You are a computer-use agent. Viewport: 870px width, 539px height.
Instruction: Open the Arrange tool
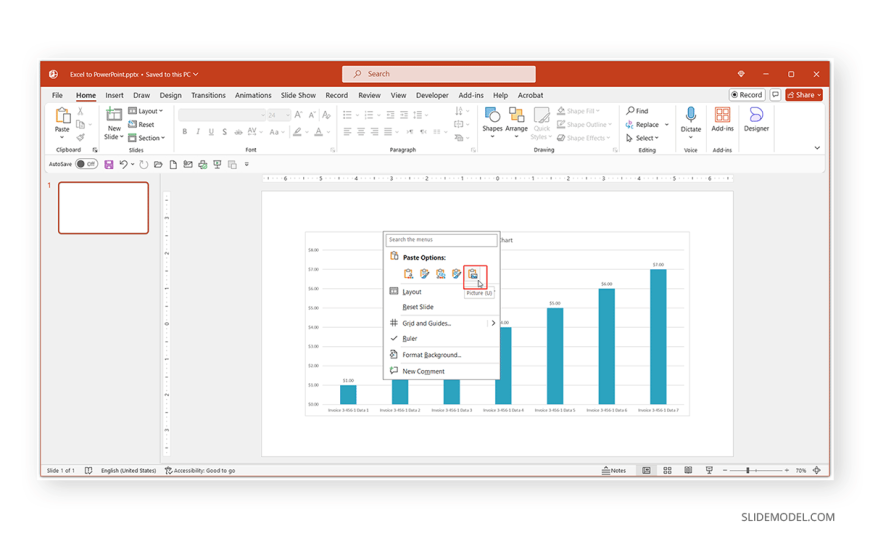(x=517, y=115)
